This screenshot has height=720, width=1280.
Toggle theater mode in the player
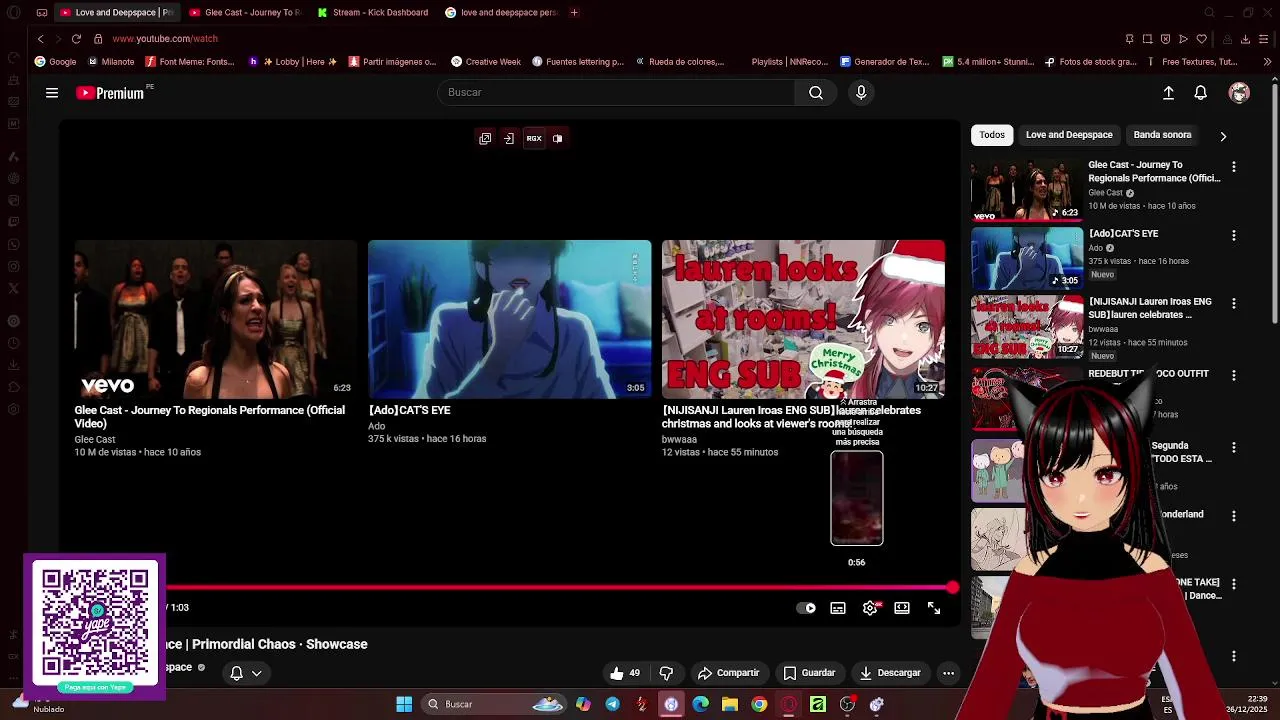coord(902,608)
